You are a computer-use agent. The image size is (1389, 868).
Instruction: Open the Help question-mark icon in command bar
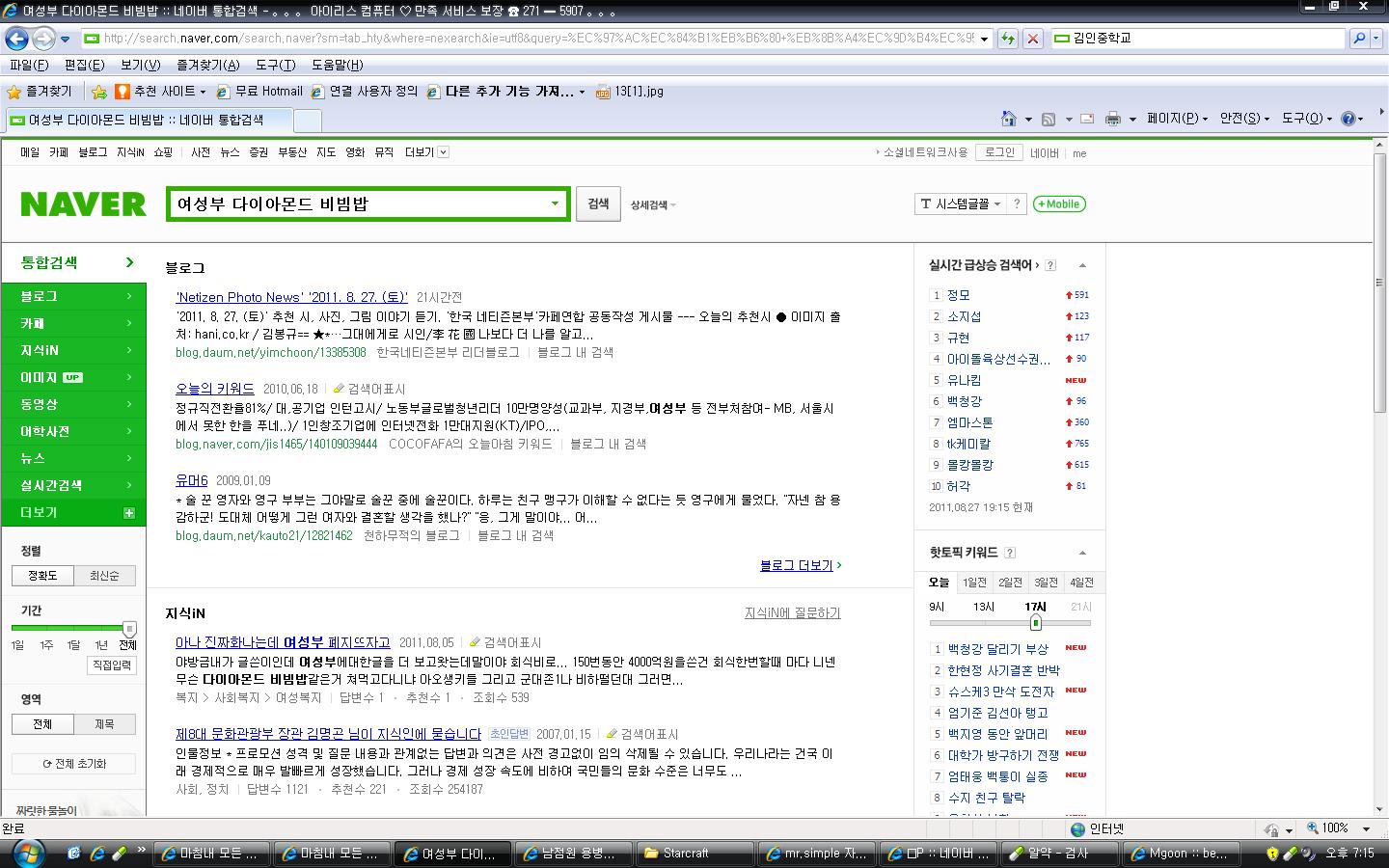1348,119
